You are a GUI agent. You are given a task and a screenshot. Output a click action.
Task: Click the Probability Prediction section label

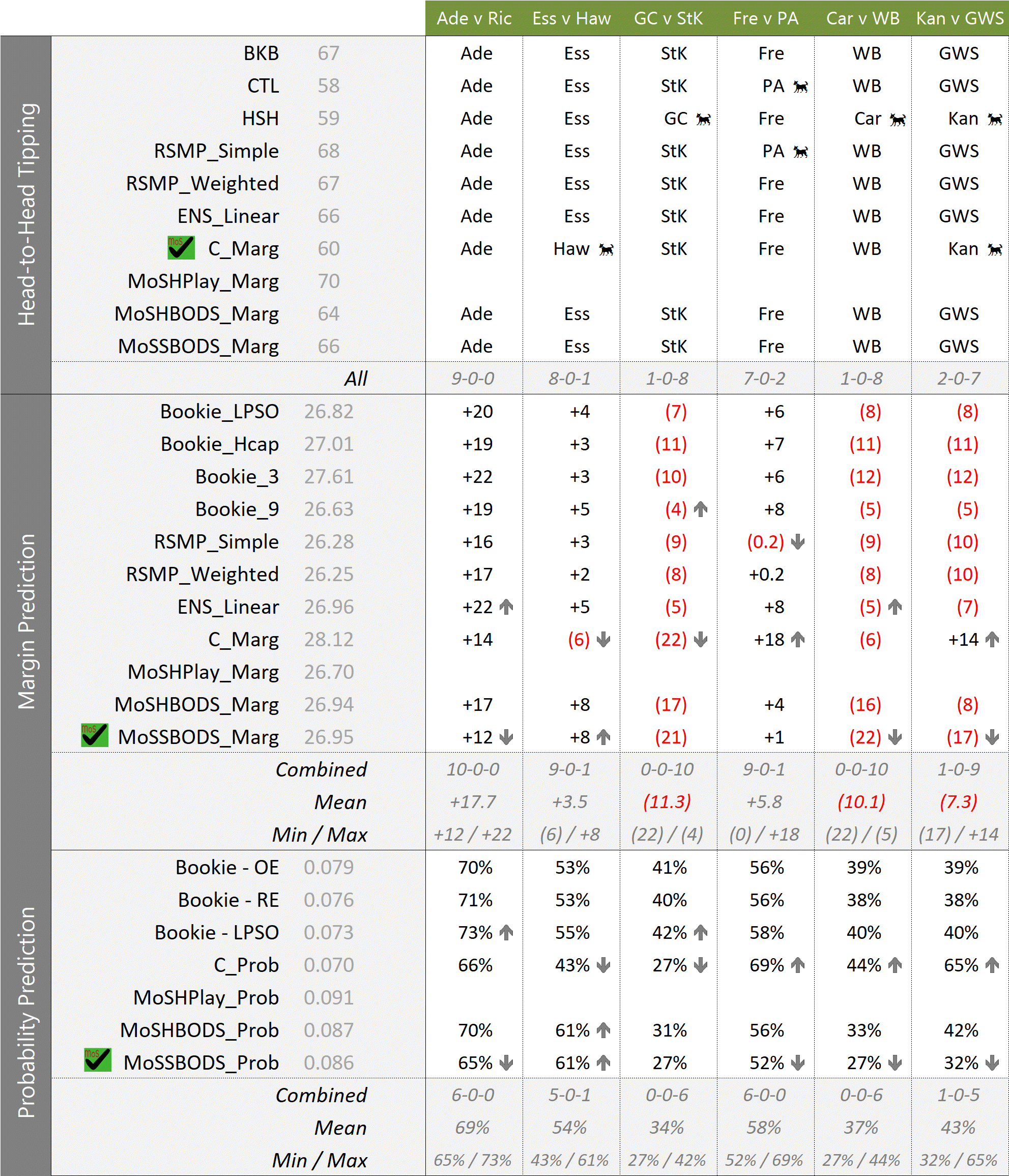click(26, 1012)
